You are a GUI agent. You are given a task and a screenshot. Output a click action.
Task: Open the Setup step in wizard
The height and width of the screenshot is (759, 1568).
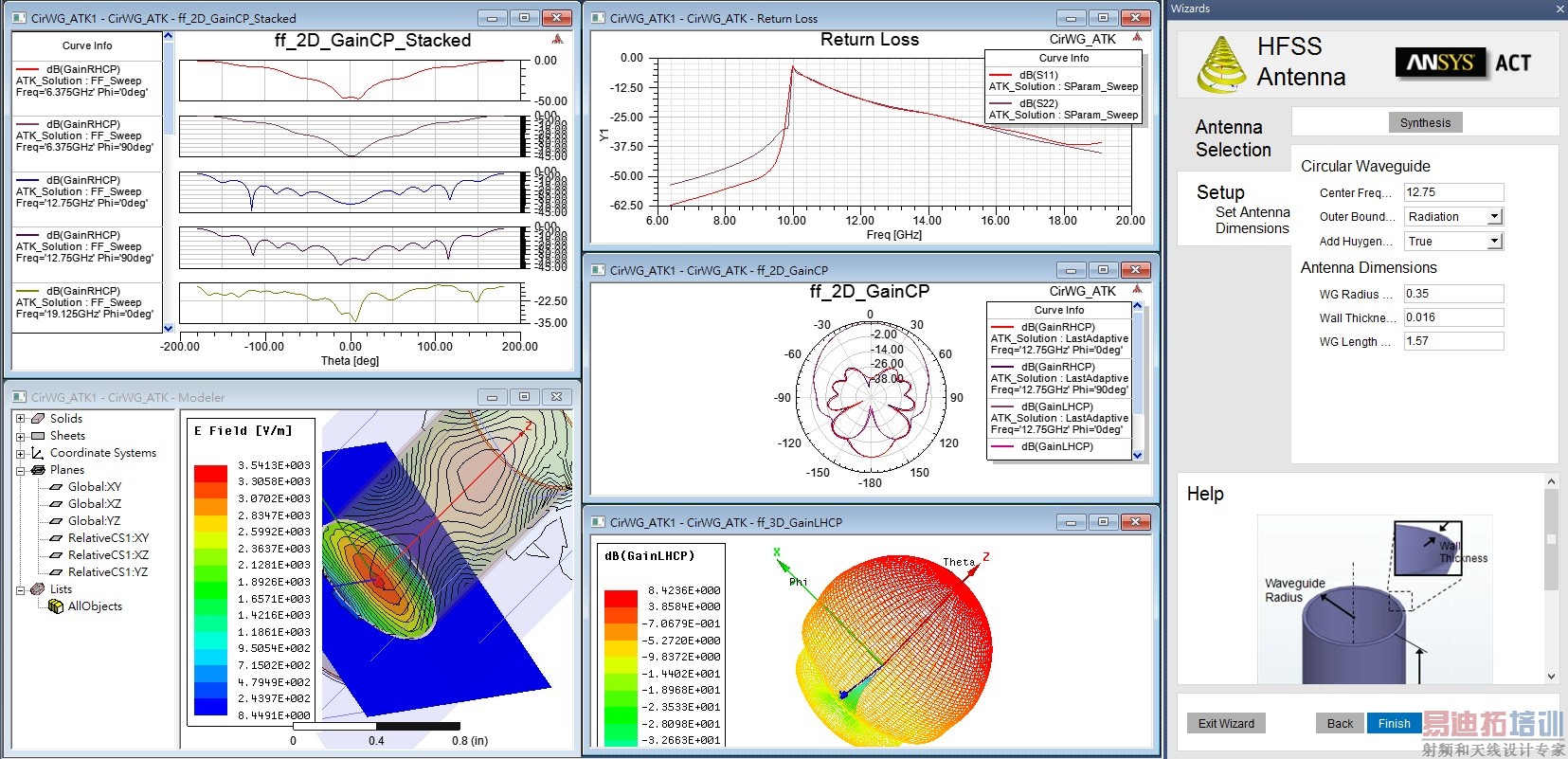click(x=1220, y=192)
